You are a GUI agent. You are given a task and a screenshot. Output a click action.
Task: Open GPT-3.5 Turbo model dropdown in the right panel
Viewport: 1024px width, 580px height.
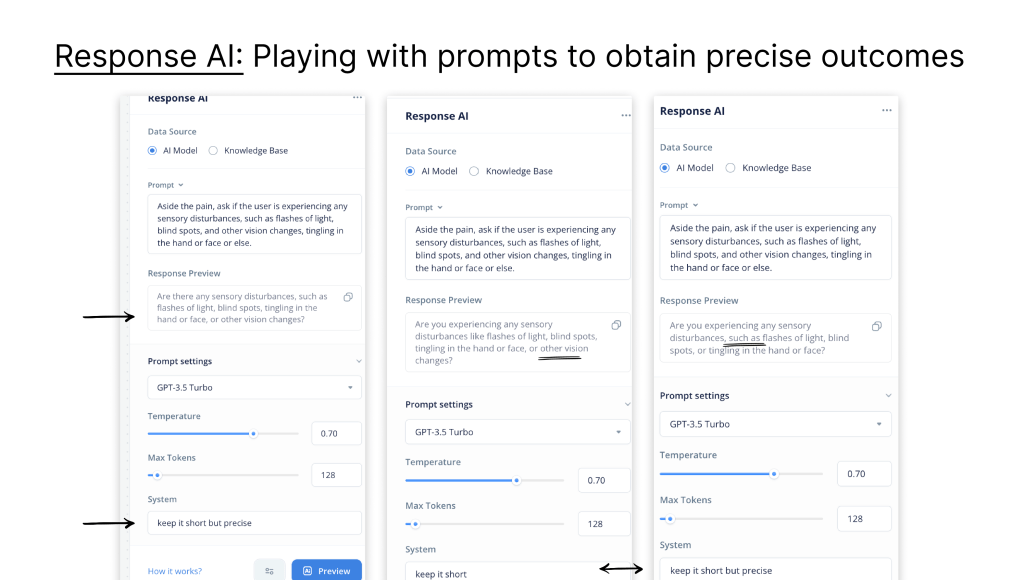(x=775, y=424)
